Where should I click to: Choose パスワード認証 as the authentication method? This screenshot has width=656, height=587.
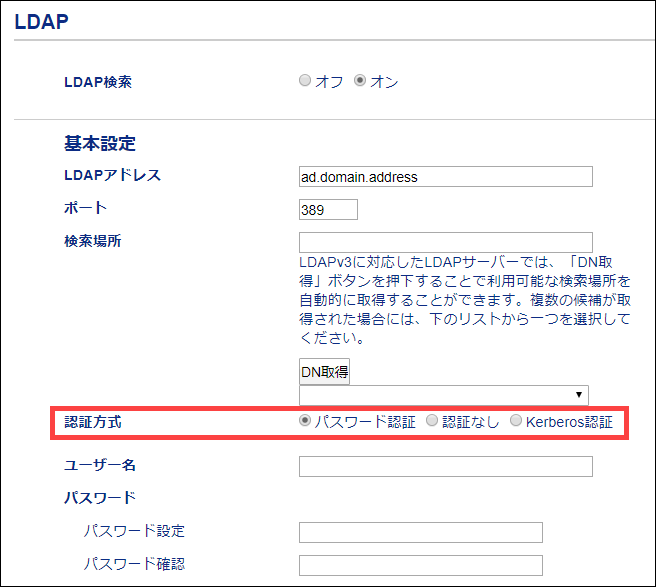click(305, 421)
